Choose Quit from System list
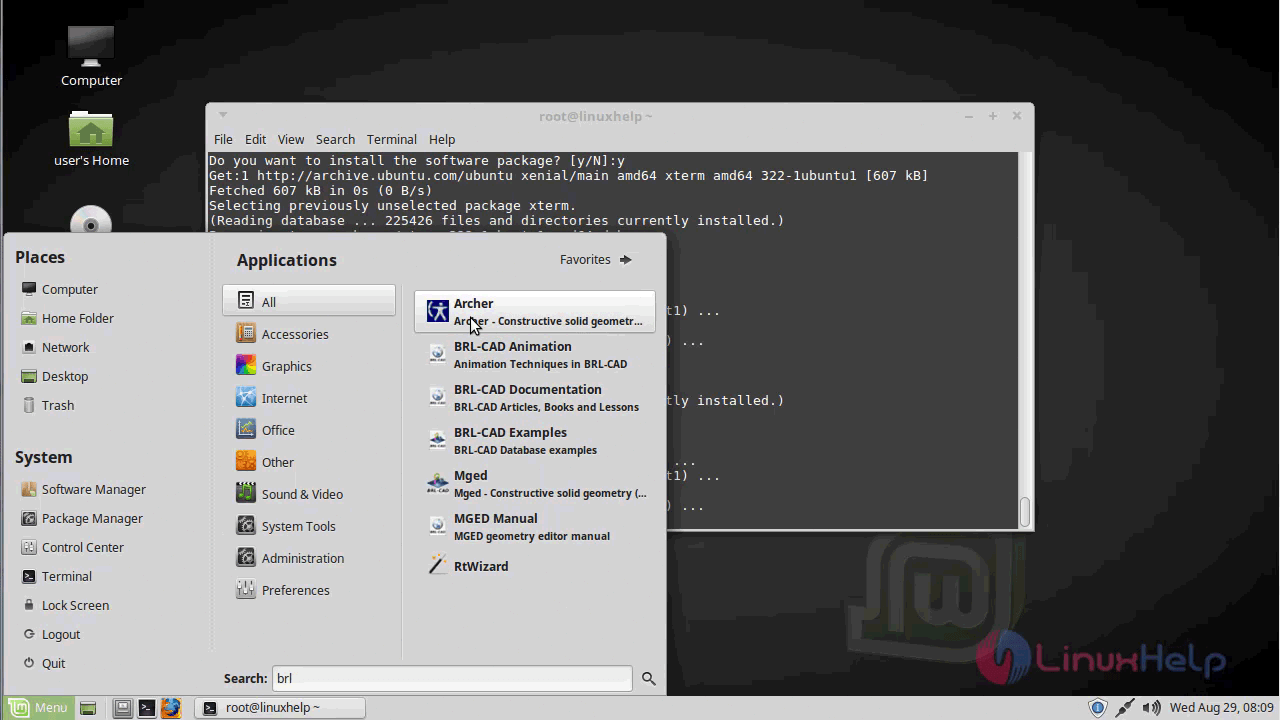The height and width of the screenshot is (720, 1280). coord(44,663)
